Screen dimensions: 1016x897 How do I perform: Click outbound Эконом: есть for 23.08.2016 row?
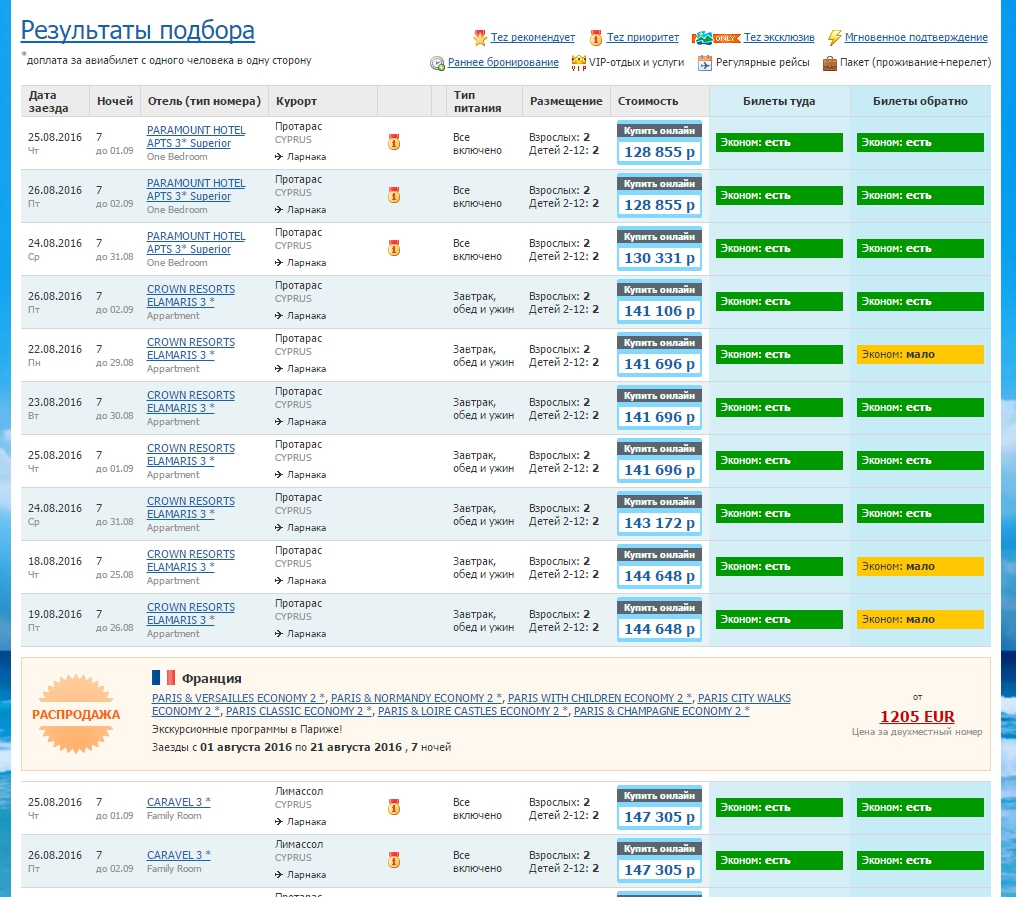tap(779, 408)
